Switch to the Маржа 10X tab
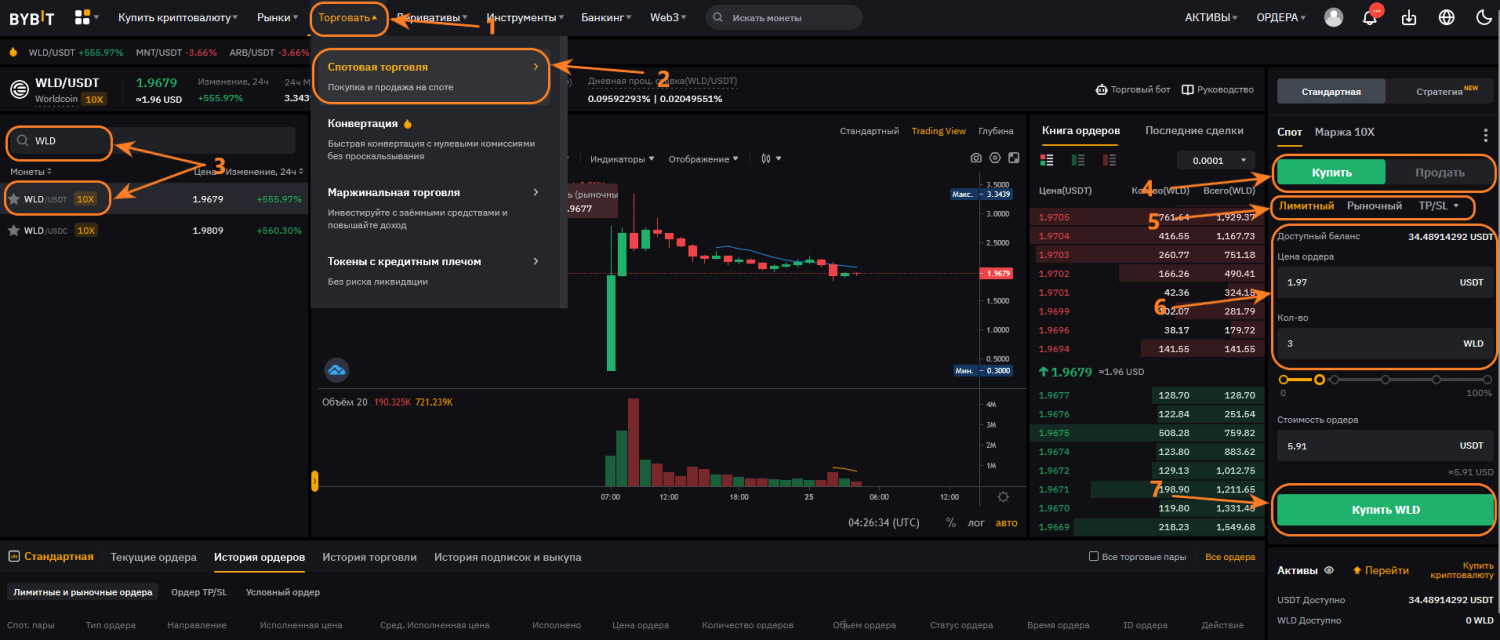The image size is (1500, 640). pos(1344,132)
